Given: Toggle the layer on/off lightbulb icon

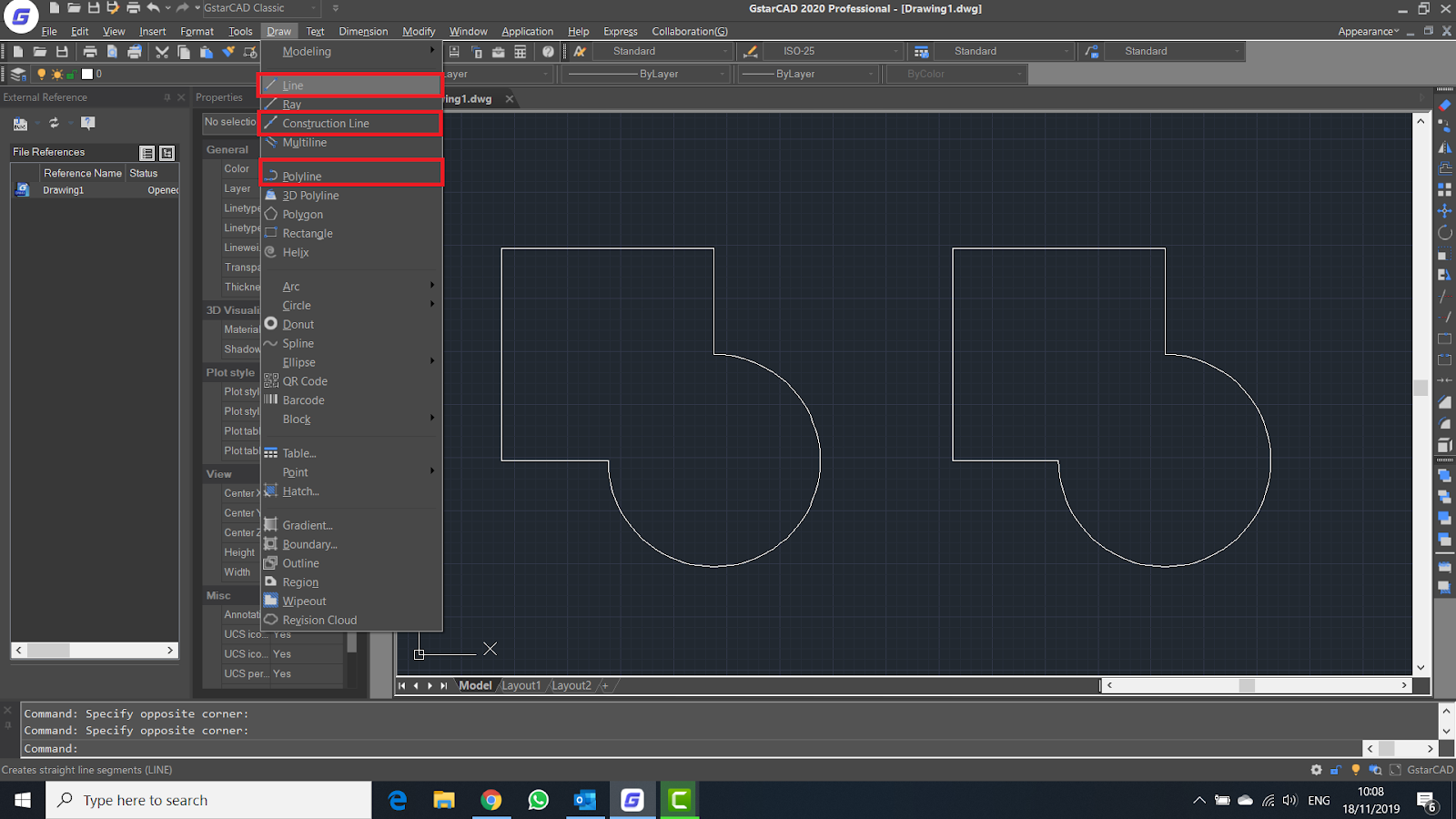Looking at the screenshot, I should pyautogui.click(x=42, y=74).
